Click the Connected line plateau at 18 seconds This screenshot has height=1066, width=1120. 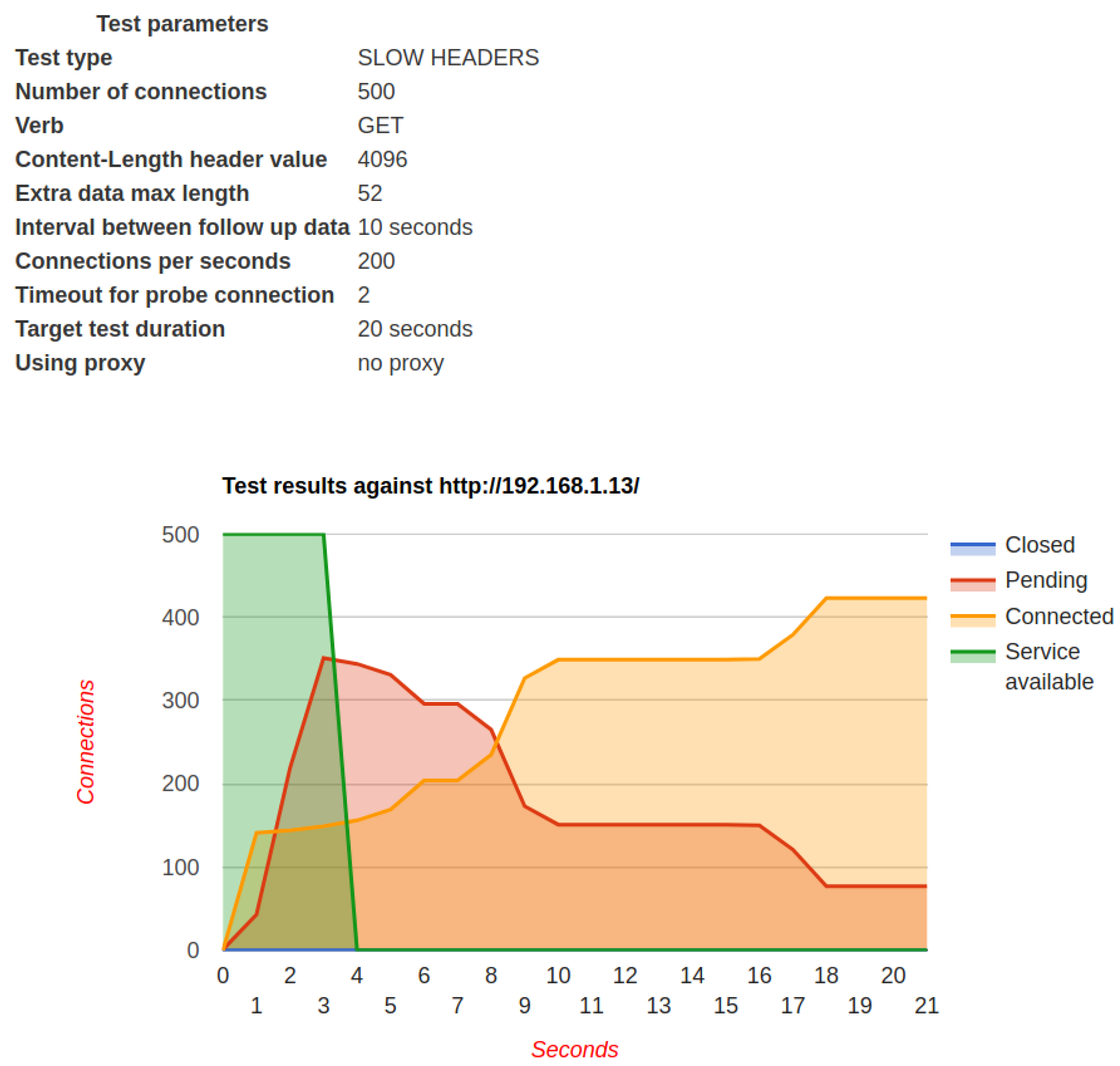click(x=826, y=598)
